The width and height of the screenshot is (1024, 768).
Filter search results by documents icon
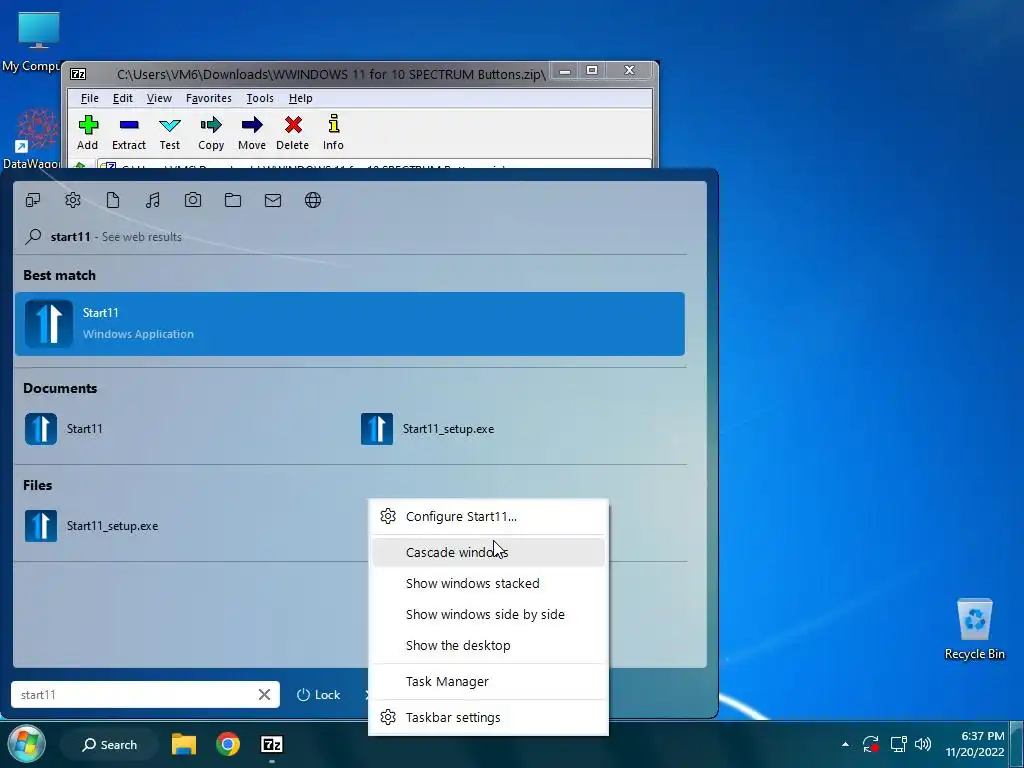pos(113,200)
